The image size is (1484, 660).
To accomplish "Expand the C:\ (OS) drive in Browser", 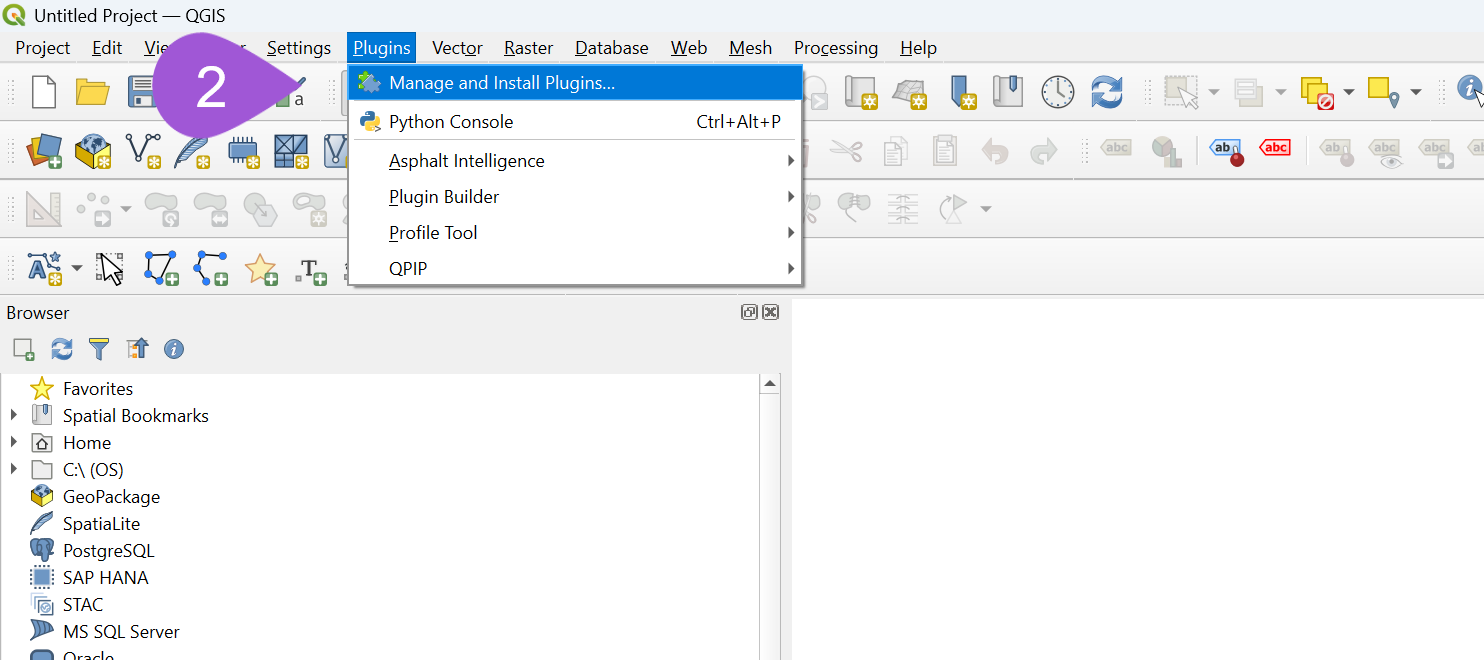I will pos(13,469).
